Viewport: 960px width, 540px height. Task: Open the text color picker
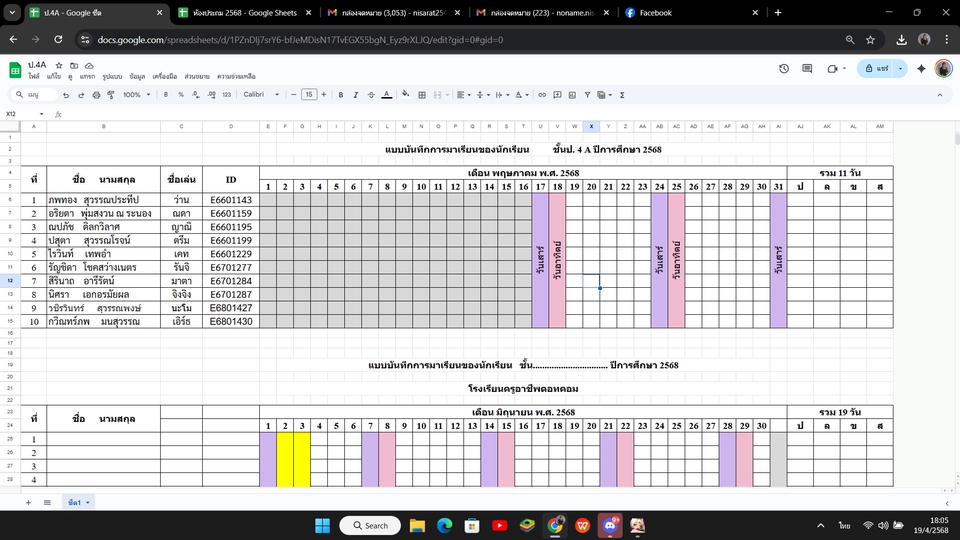387,95
